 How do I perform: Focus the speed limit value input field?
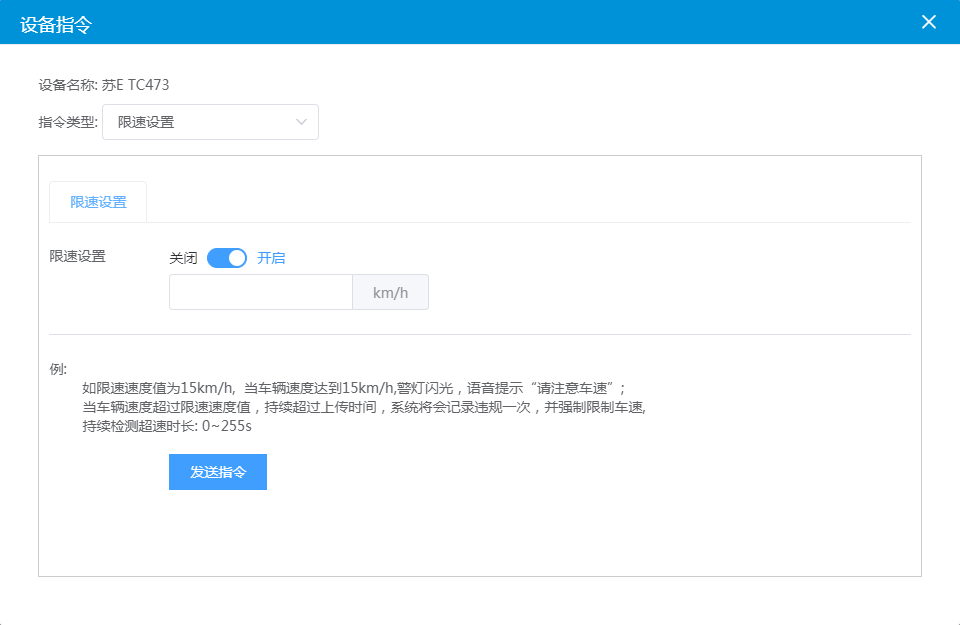click(x=260, y=292)
